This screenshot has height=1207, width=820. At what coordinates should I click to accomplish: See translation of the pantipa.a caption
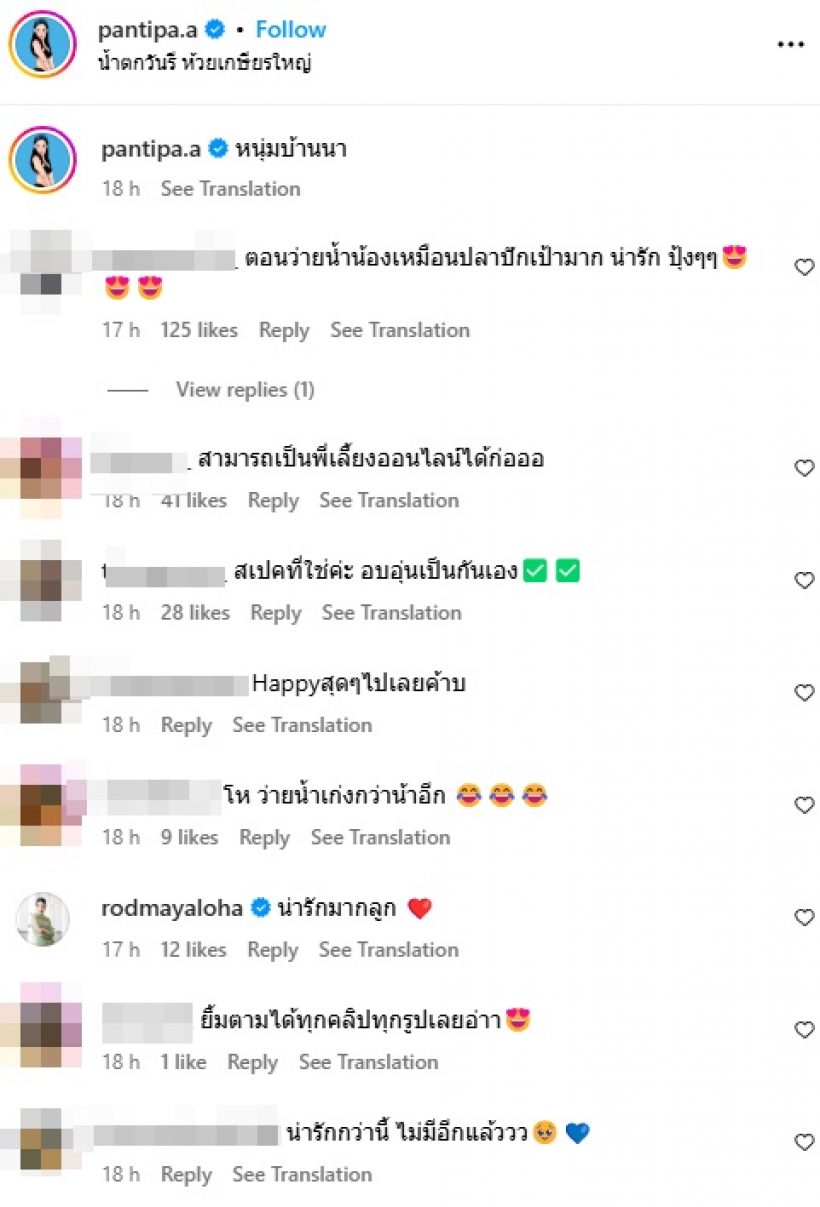pos(230,188)
